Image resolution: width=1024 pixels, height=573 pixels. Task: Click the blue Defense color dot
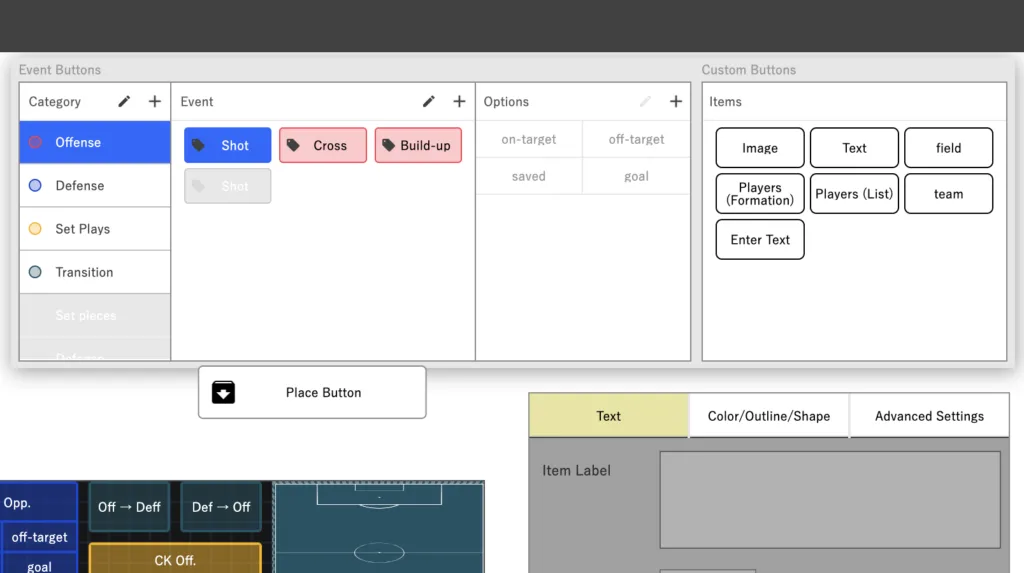tap(35, 186)
